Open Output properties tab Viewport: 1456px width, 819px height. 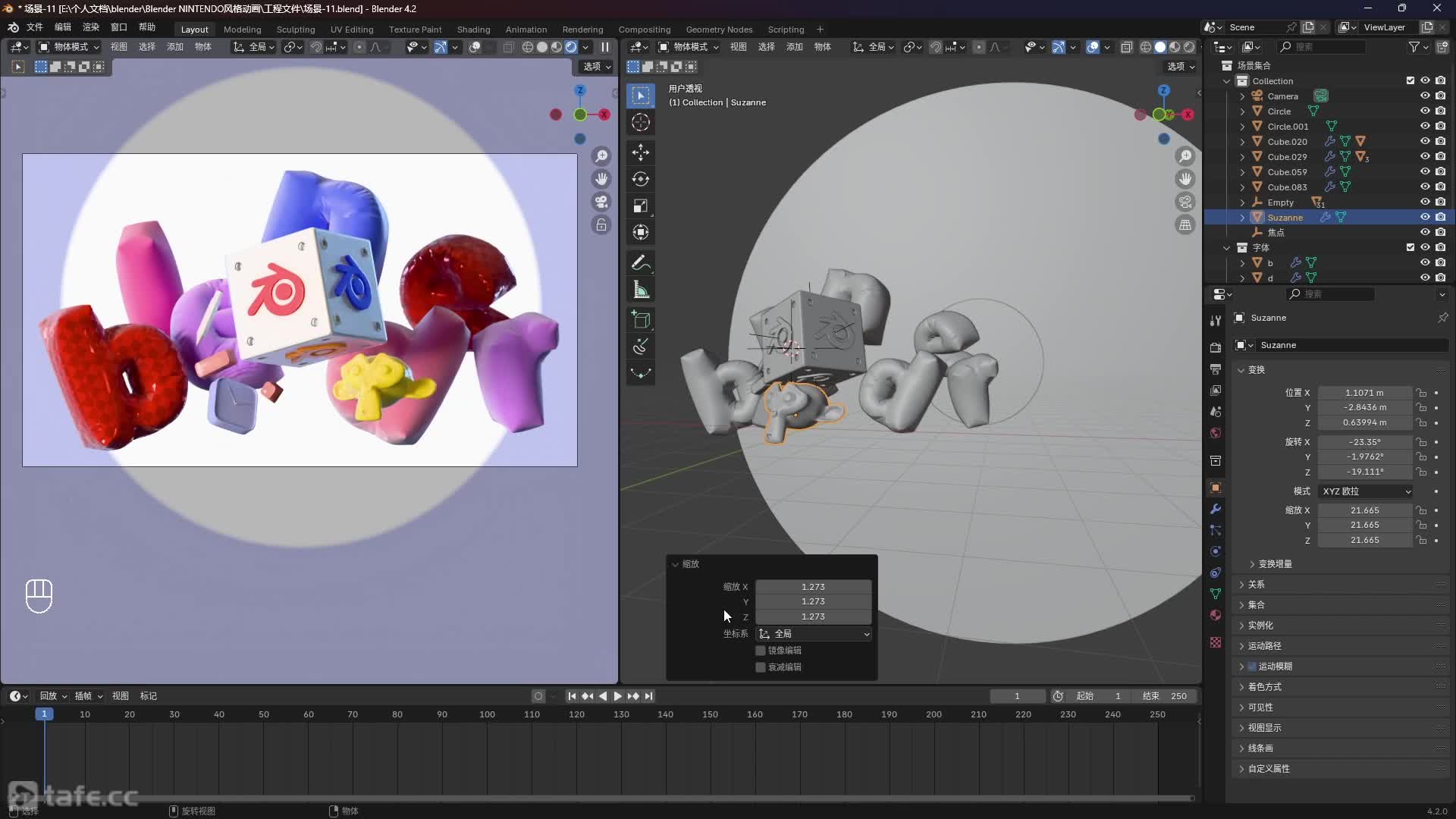1216,369
